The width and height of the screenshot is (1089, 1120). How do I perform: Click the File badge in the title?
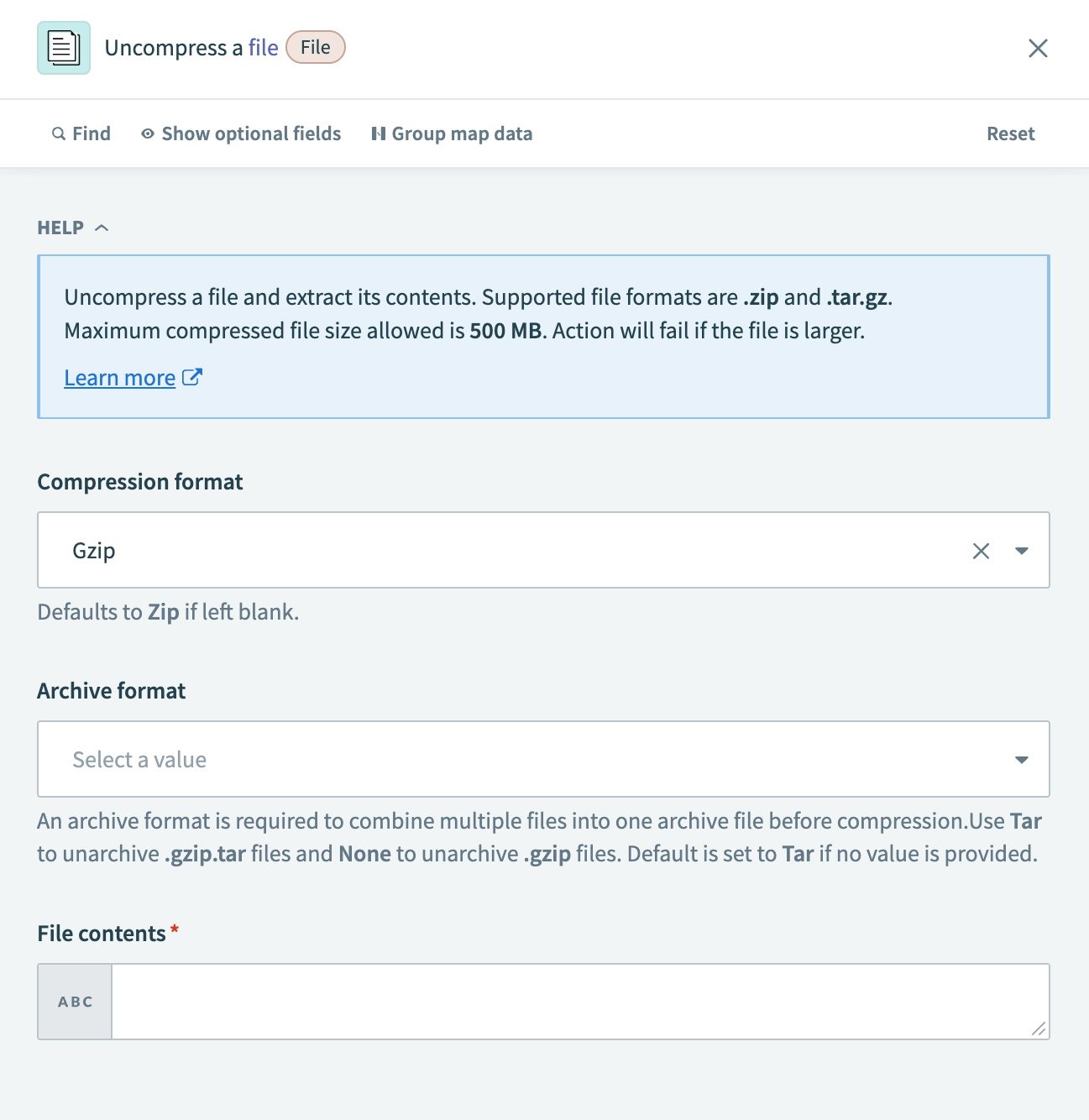click(x=316, y=48)
